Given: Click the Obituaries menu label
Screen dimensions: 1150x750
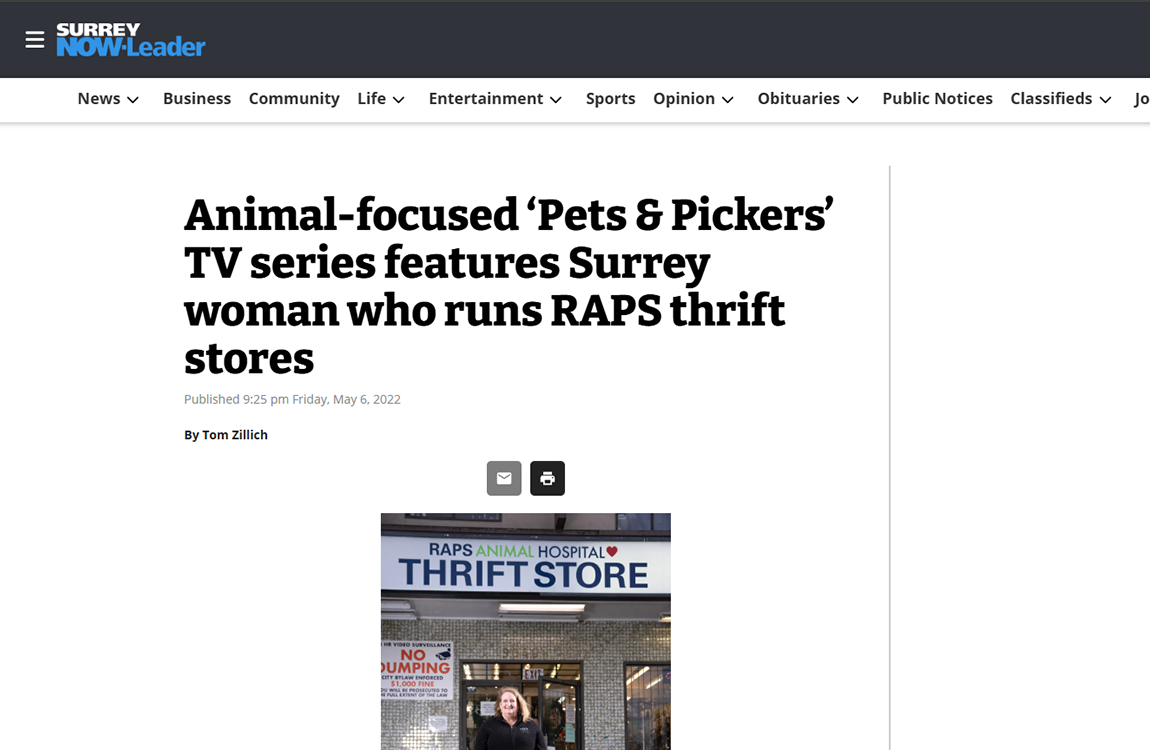Looking at the screenshot, I should click(x=798, y=98).
